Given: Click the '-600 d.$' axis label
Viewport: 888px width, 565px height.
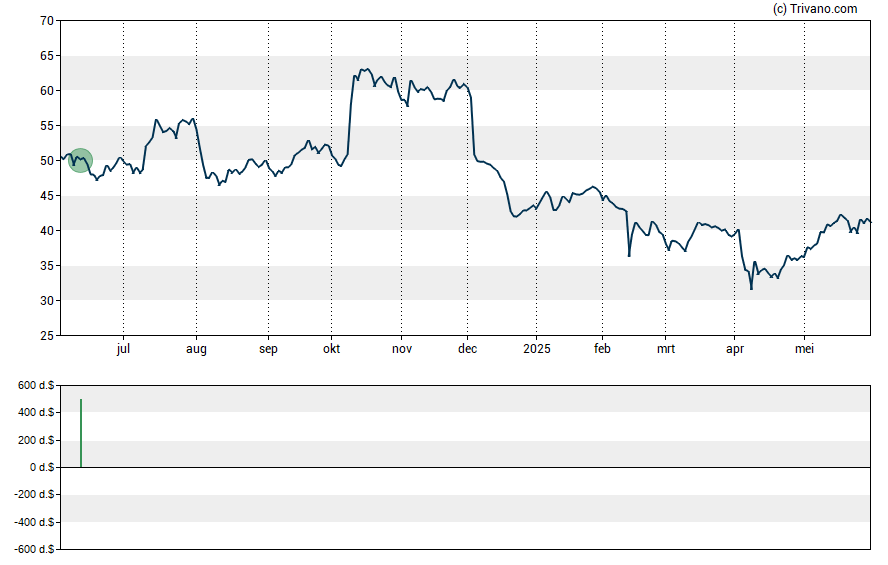Looking at the screenshot, I should pyautogui.click(x=35, y=549).
